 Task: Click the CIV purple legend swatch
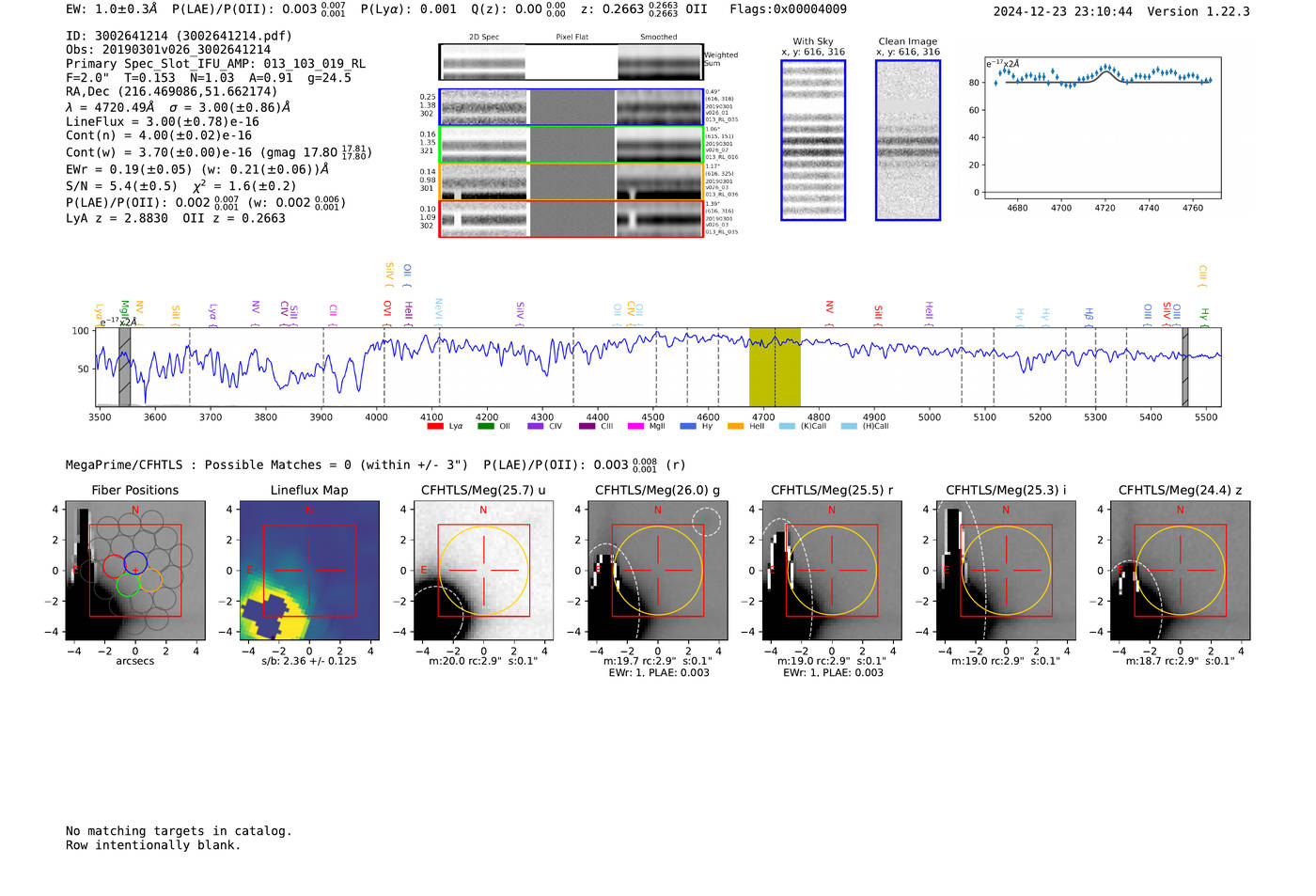[x=536, y=426]
